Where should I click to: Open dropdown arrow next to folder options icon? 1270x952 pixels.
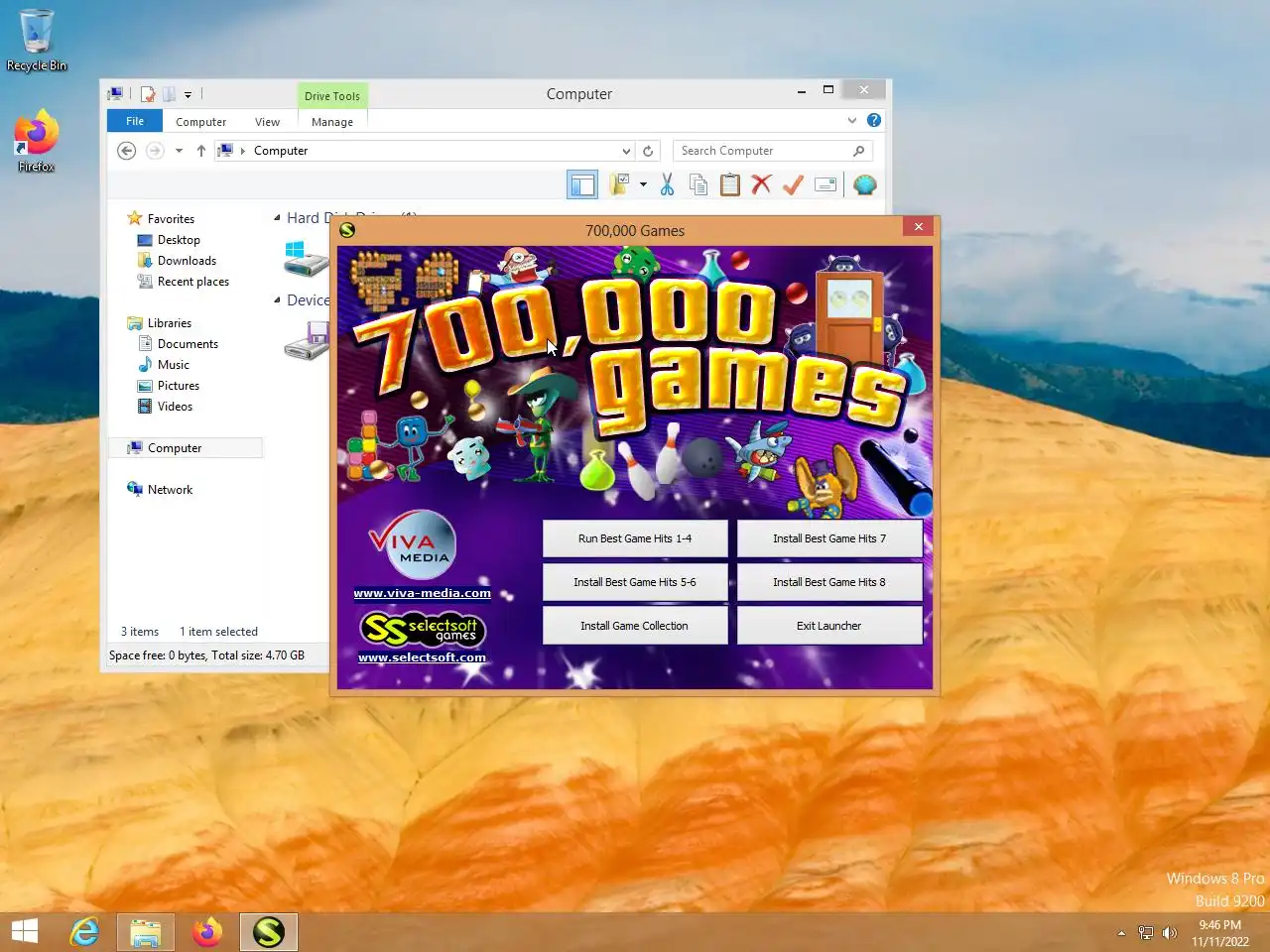[x=643, y=184]
